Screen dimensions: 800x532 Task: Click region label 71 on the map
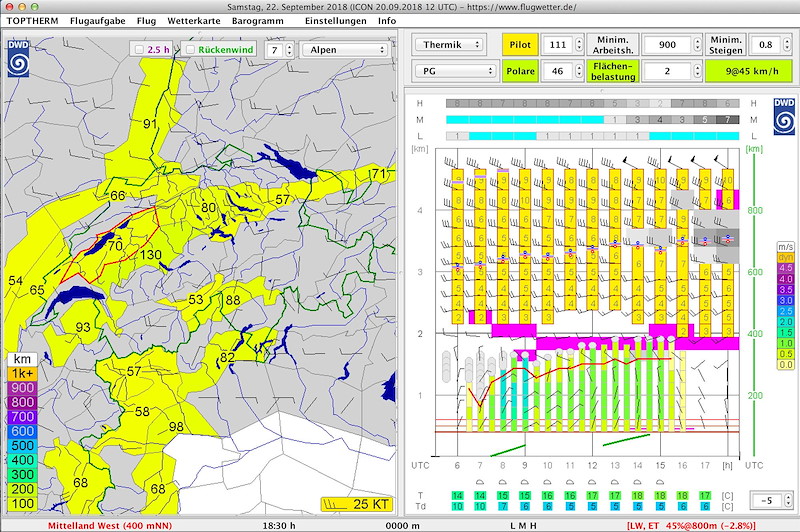click(379, 174)
